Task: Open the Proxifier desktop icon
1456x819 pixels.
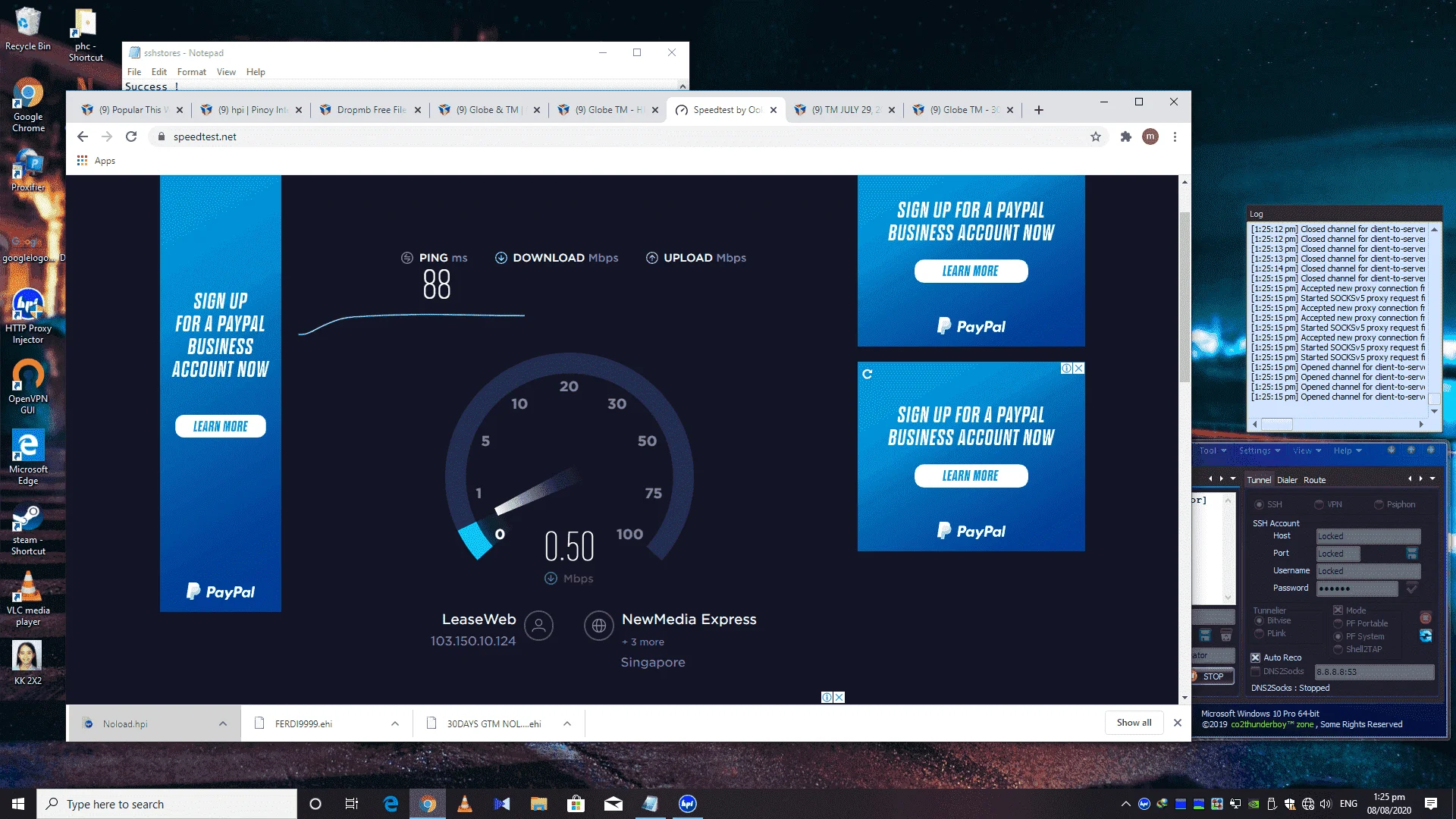Action: coord(28,170)
